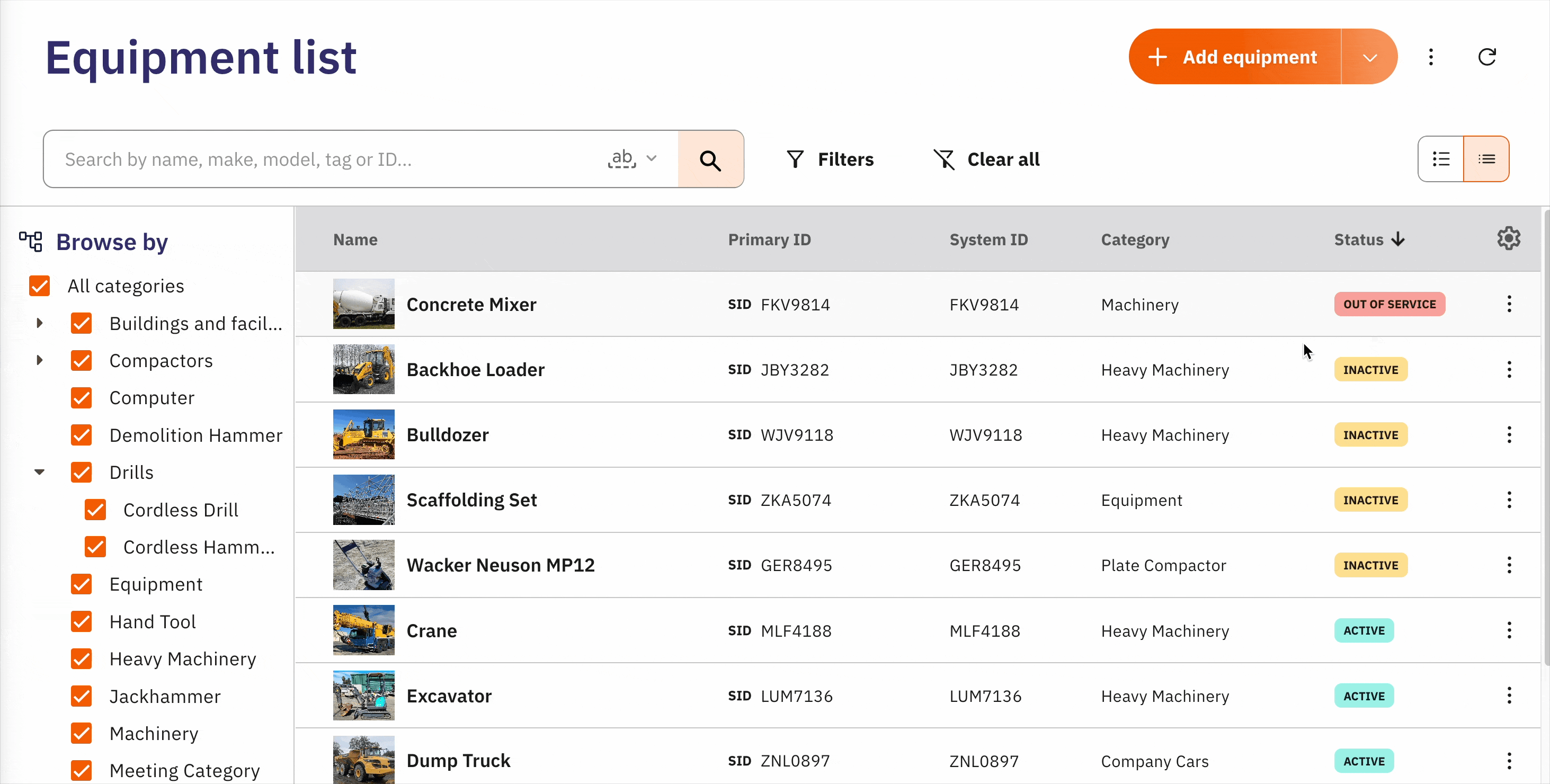Open Concrete Mixer row actions menu

click(1509, 304)
